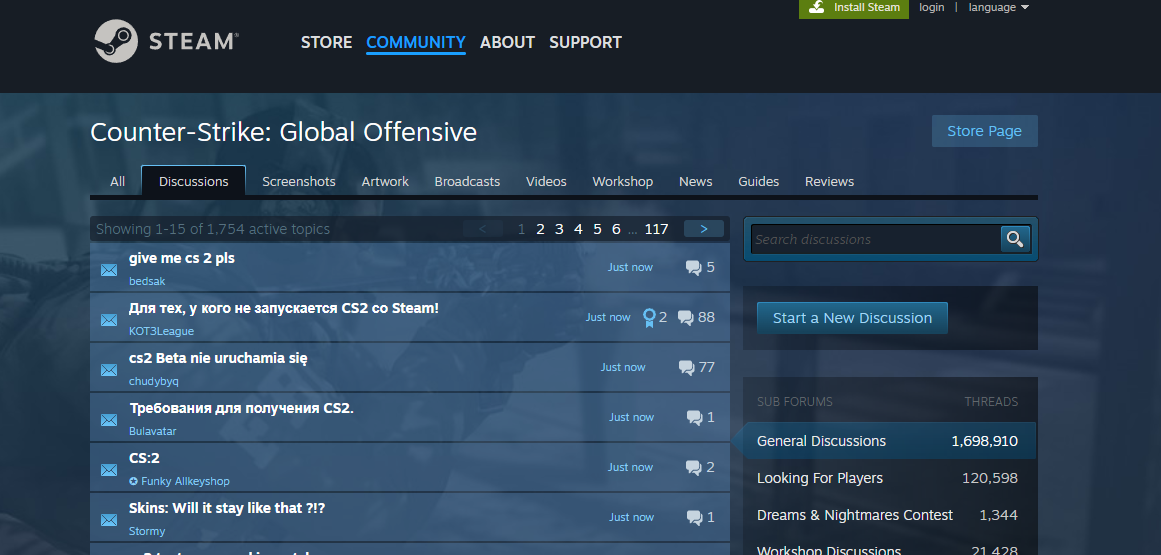Switch to the All tab

pyautogui.click(x=117, y=181)
